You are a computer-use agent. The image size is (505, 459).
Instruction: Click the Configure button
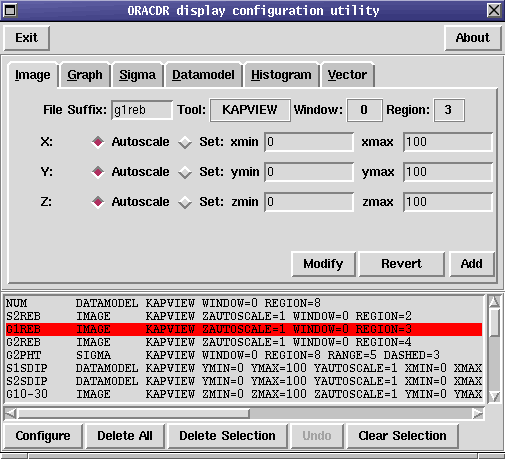[43, 436]
